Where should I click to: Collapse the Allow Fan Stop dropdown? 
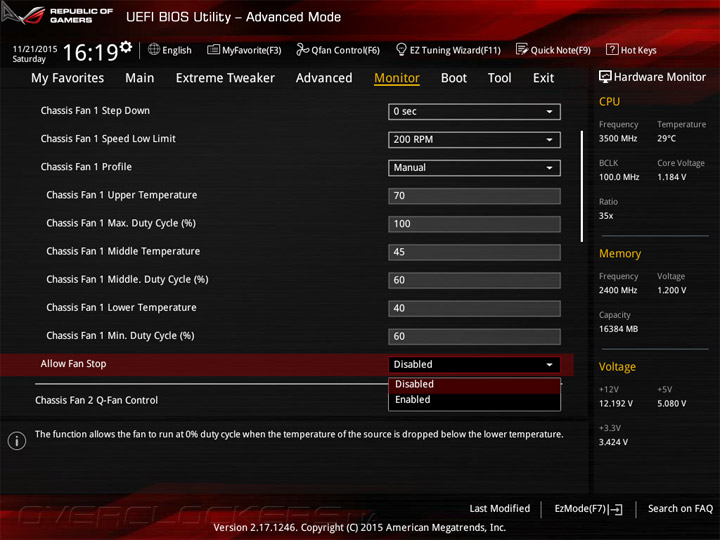point(474,365)
